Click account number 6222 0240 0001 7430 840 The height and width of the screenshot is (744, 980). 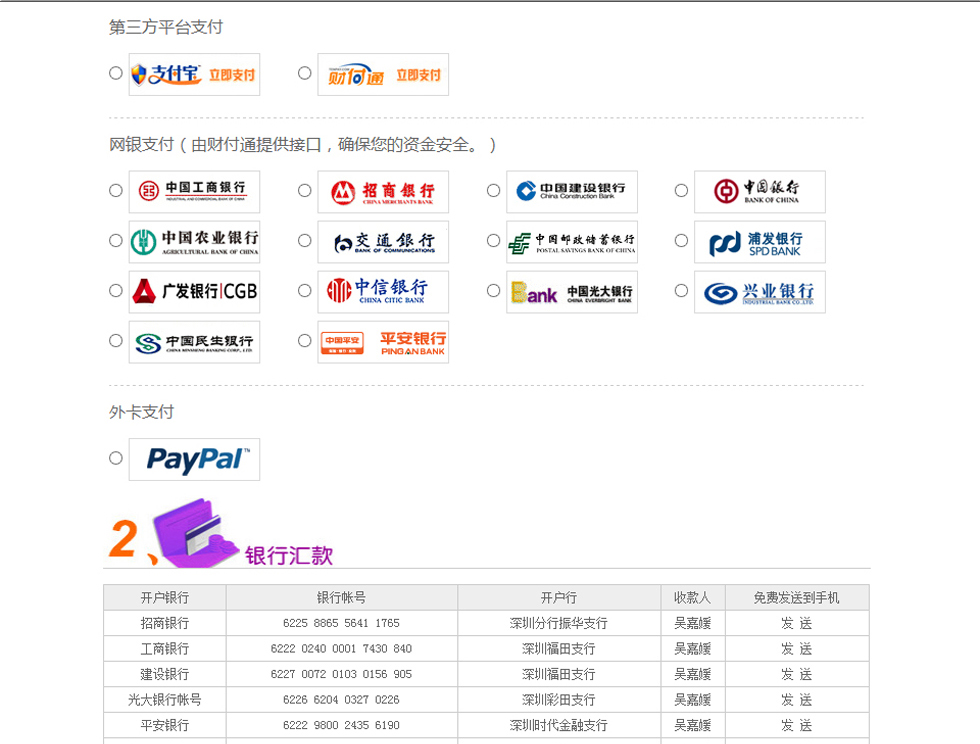[341, 649]
